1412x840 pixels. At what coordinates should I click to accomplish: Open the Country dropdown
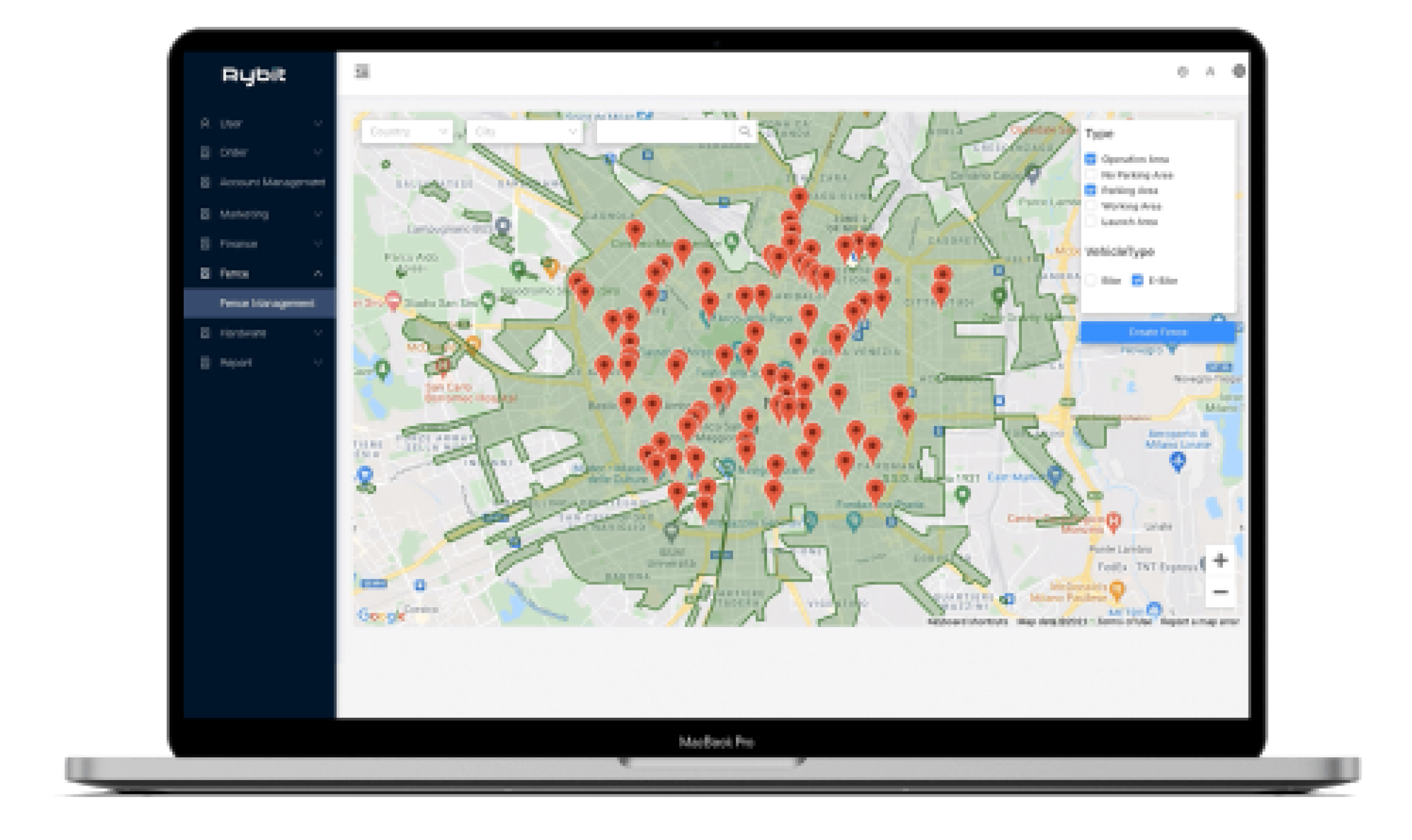tap(407, 132)
